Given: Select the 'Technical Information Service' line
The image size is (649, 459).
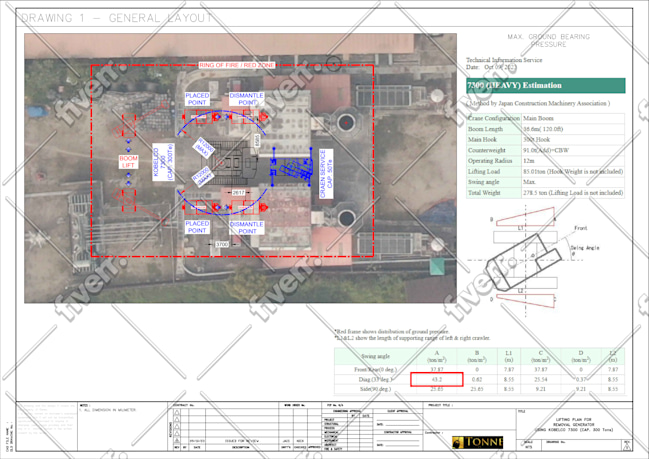Looking at the screenshot, I should (x=504, y=60).
